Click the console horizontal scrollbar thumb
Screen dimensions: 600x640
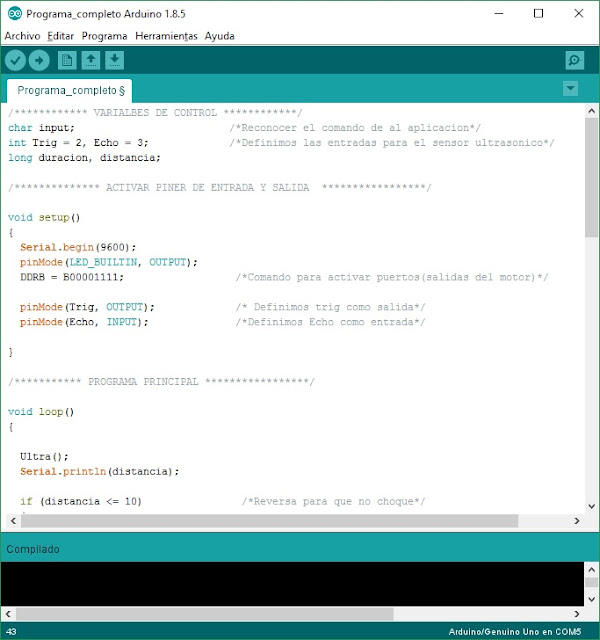click(204, 613)
